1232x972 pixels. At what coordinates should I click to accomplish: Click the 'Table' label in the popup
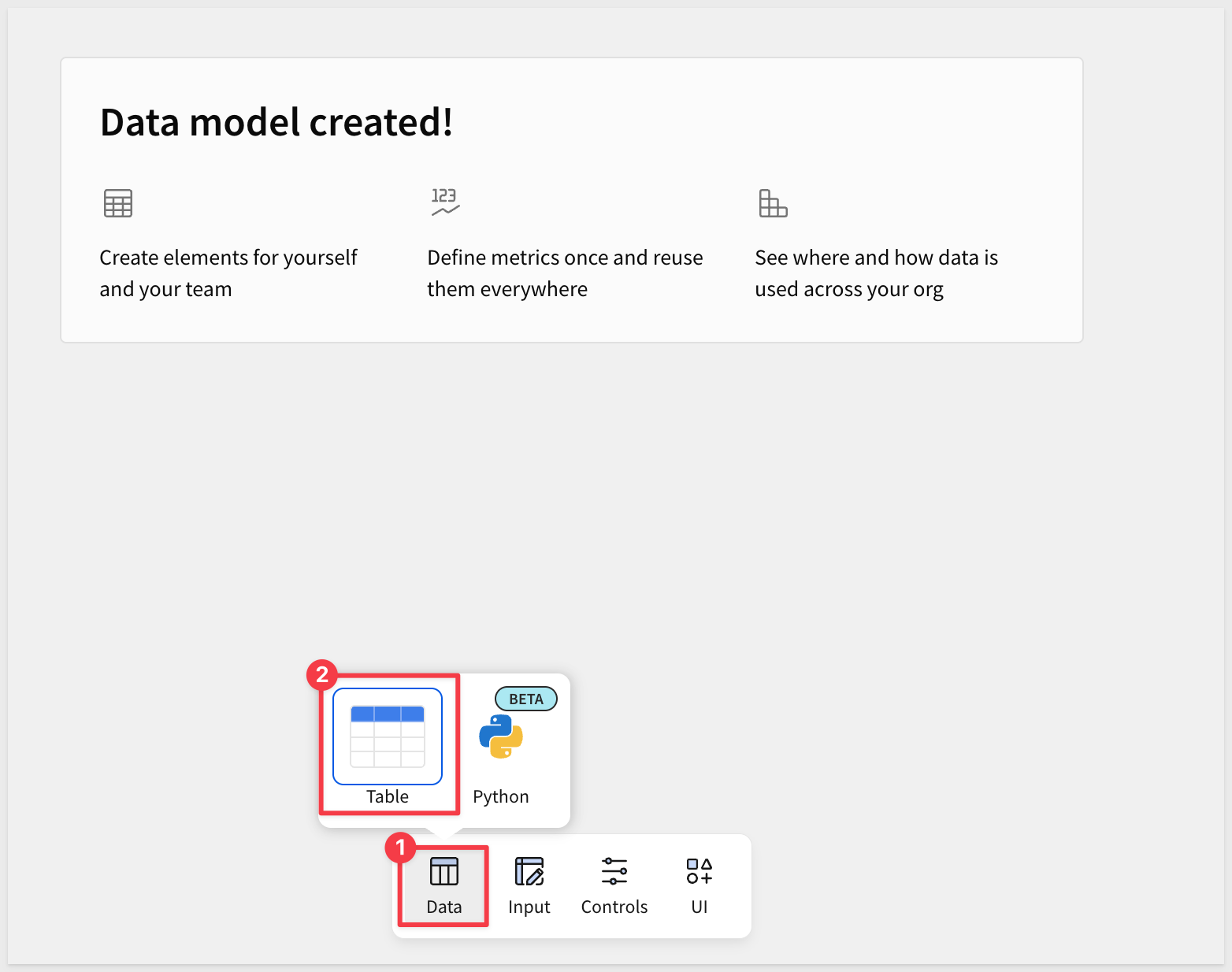click(388, 796)
